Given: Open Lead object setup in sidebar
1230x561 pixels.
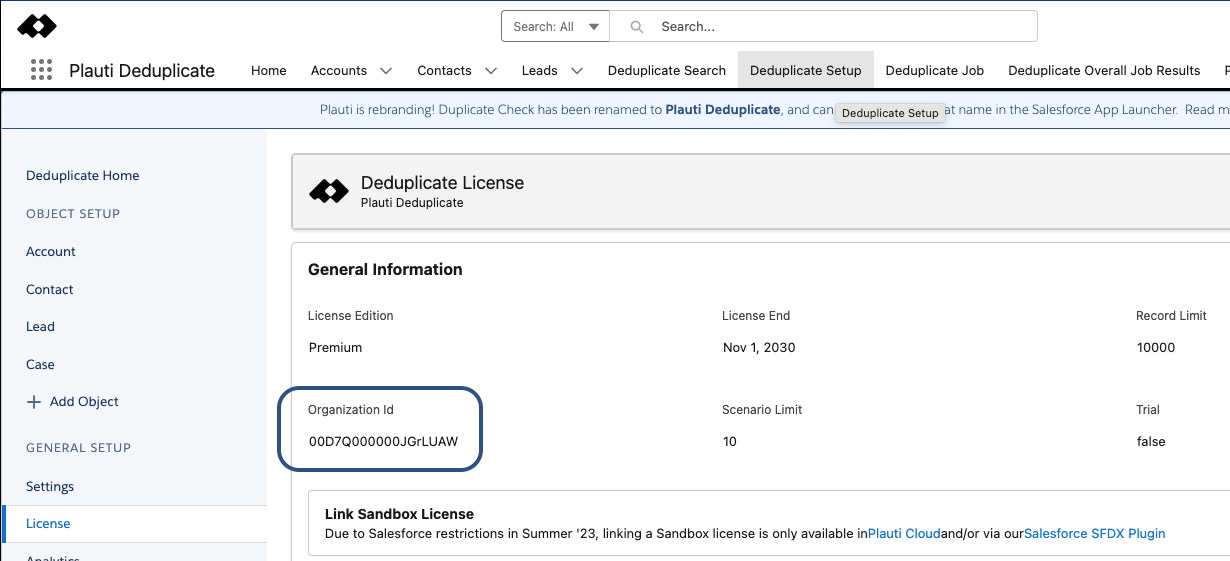Looking at the screenshot, I should coord(40,327).
